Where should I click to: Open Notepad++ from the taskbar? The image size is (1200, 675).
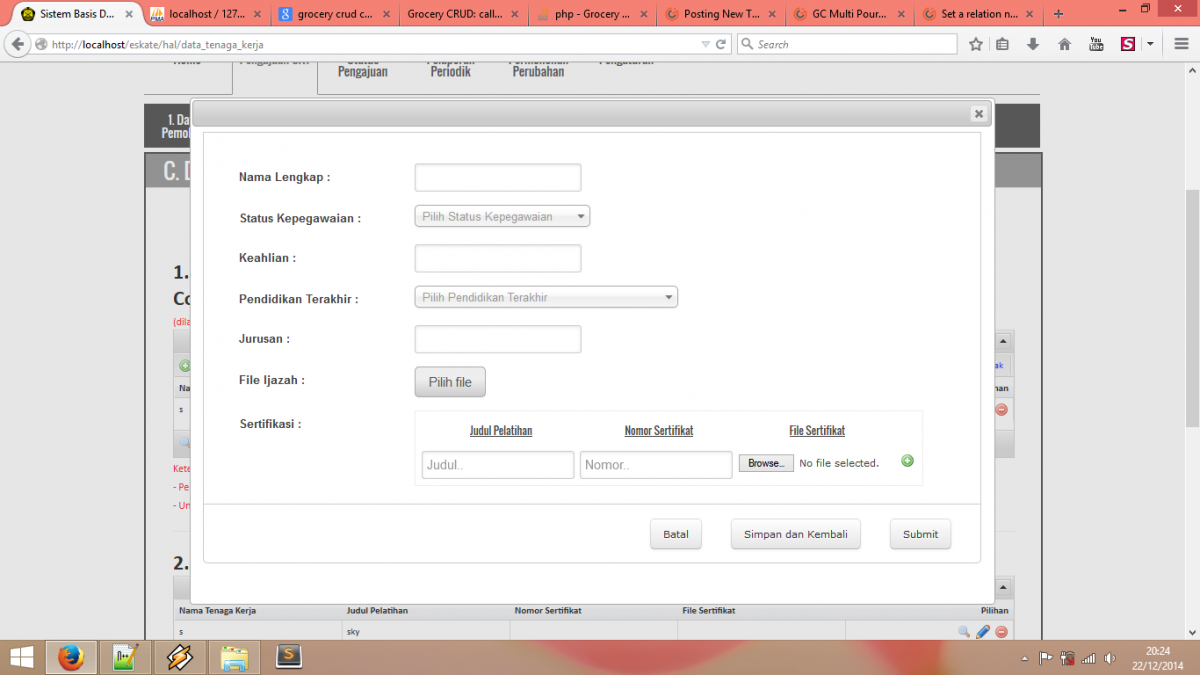pos(126,657)
